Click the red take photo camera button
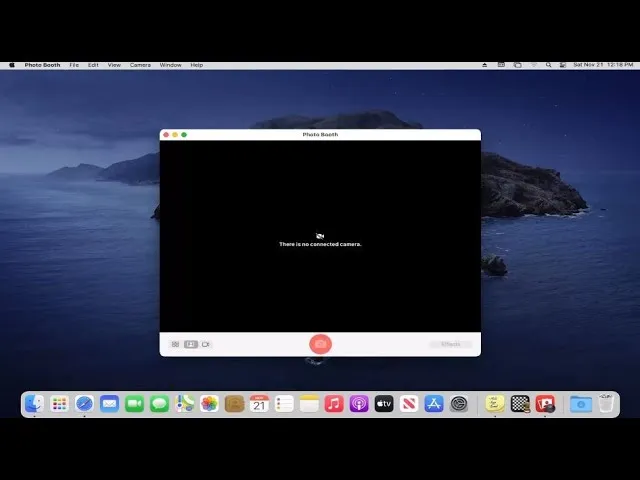This screenshot has width=640, height=480. [320, 344]
